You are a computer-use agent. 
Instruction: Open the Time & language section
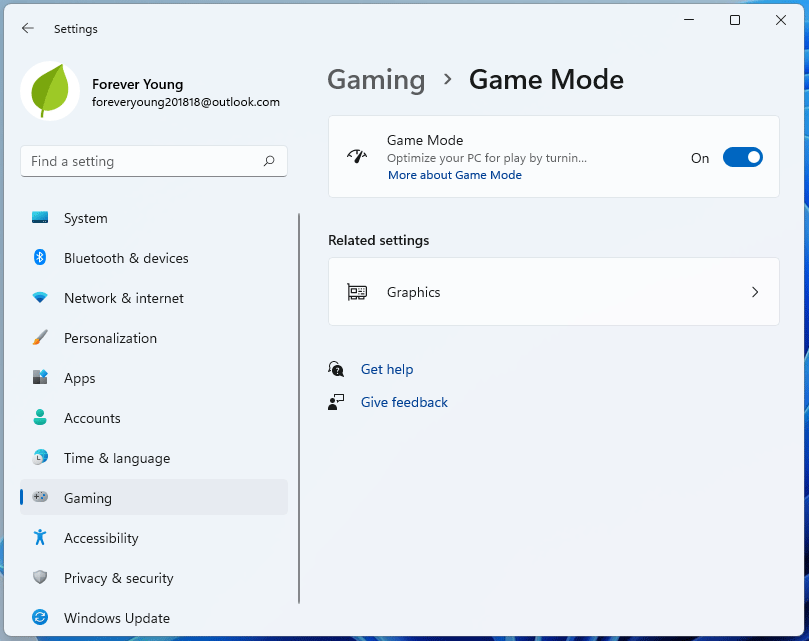tap(116, 458)
